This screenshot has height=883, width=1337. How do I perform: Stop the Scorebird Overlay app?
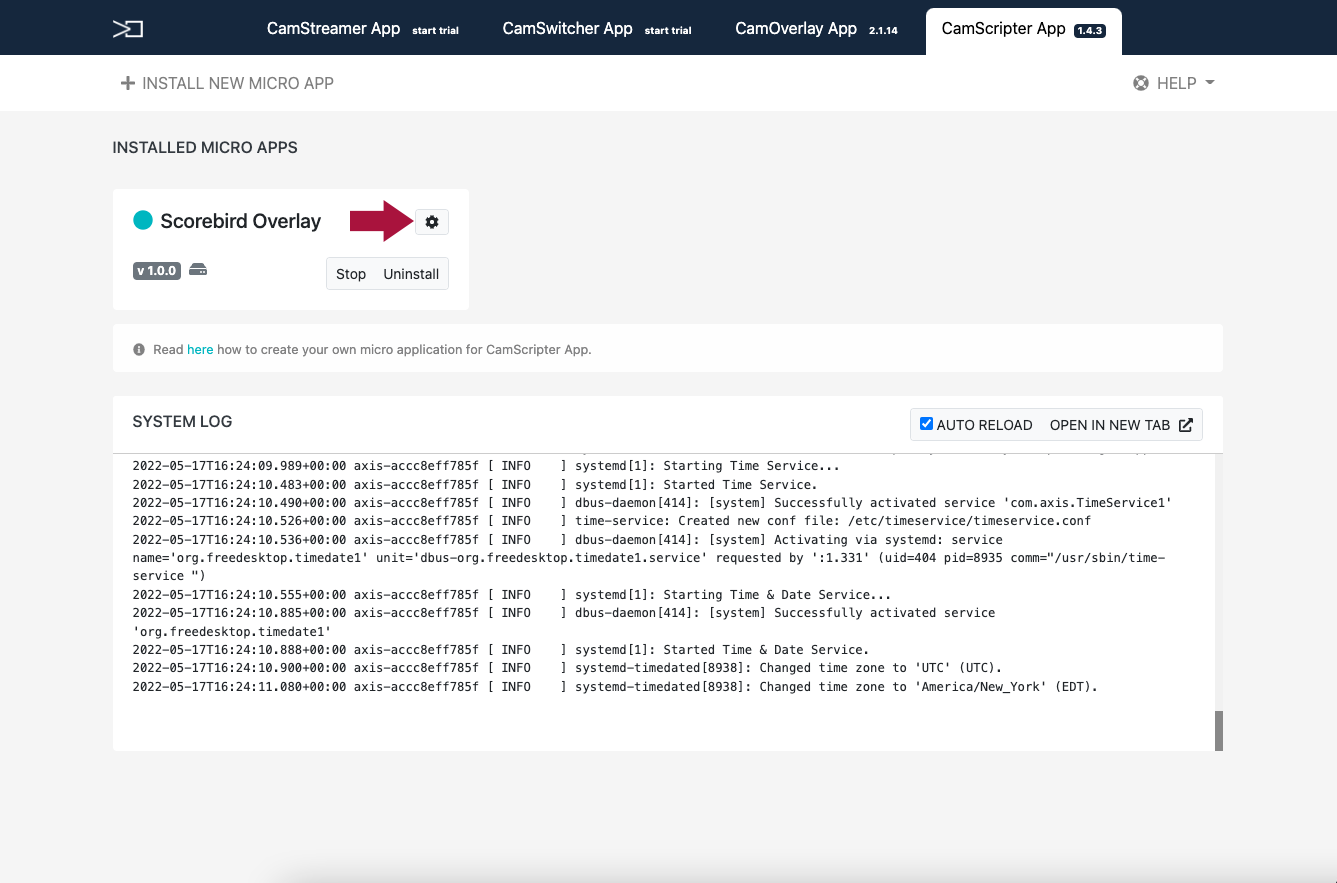[351, 274]
